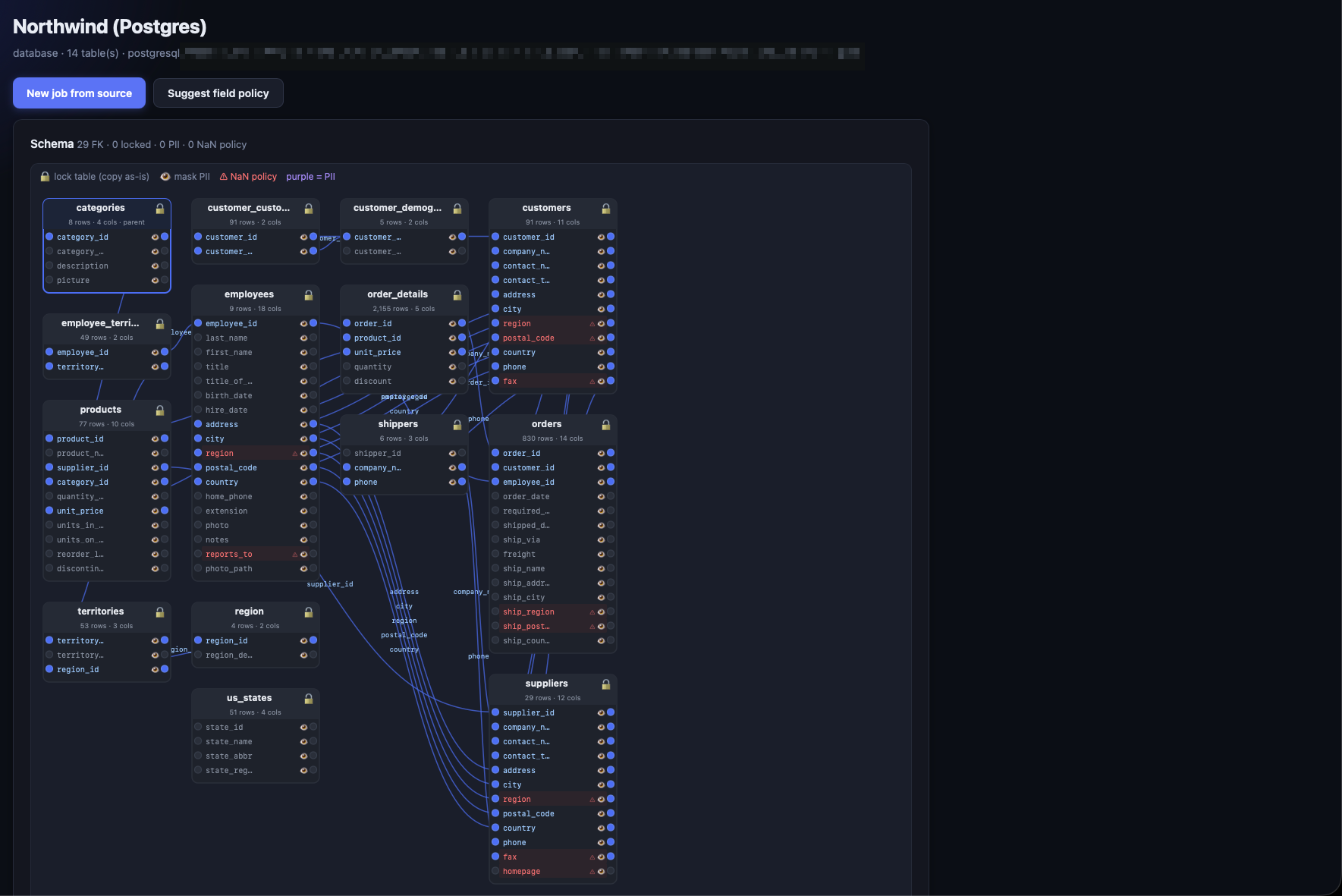Click the notes column in employees

coord(256,540)
